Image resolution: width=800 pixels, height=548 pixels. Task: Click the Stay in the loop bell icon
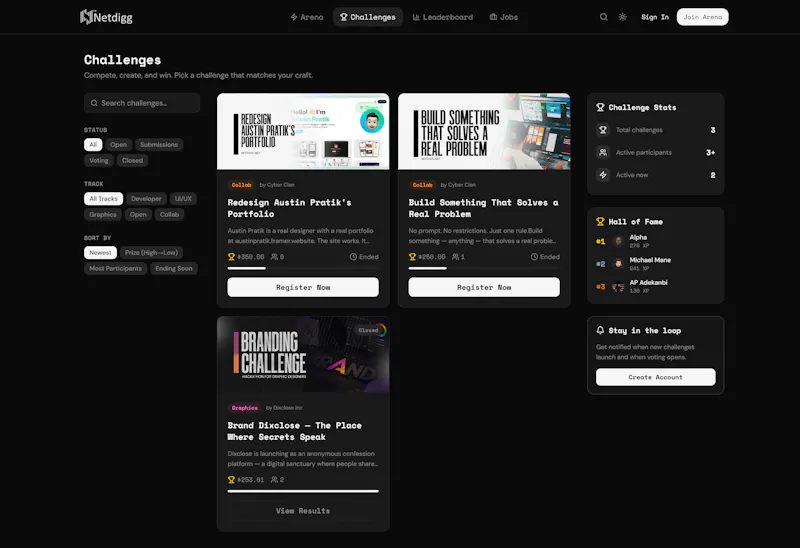click(601, 331)
